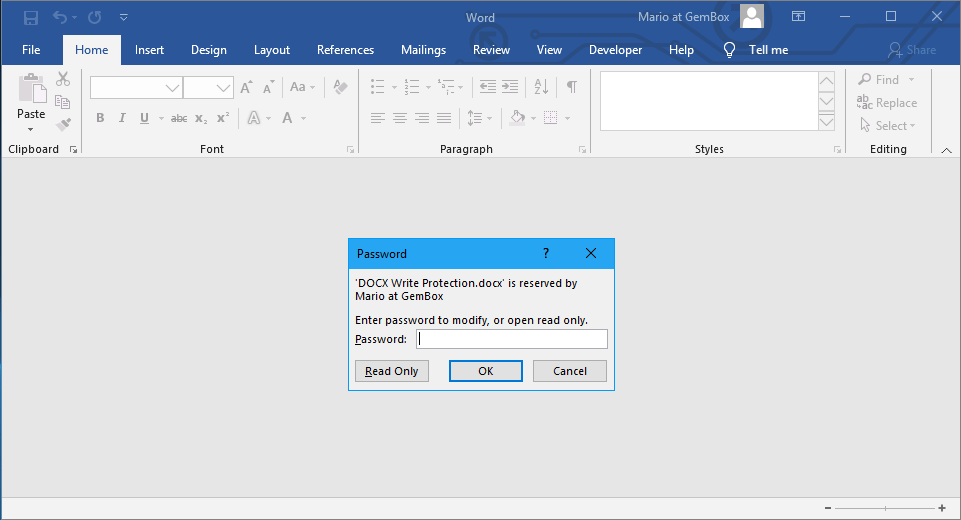Viewport: 961px width, 520px height.
Task: Click the zoom slider in status bar
Action: (x=888, y=509)
